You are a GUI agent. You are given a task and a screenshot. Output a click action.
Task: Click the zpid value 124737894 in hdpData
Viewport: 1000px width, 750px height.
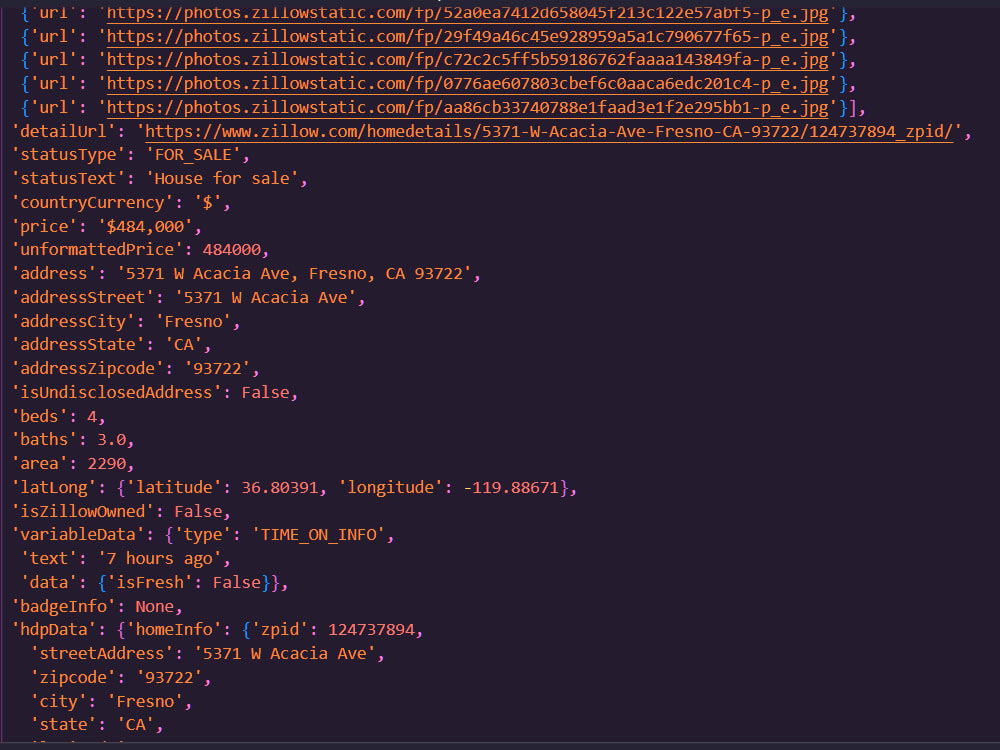coord(371,630)
